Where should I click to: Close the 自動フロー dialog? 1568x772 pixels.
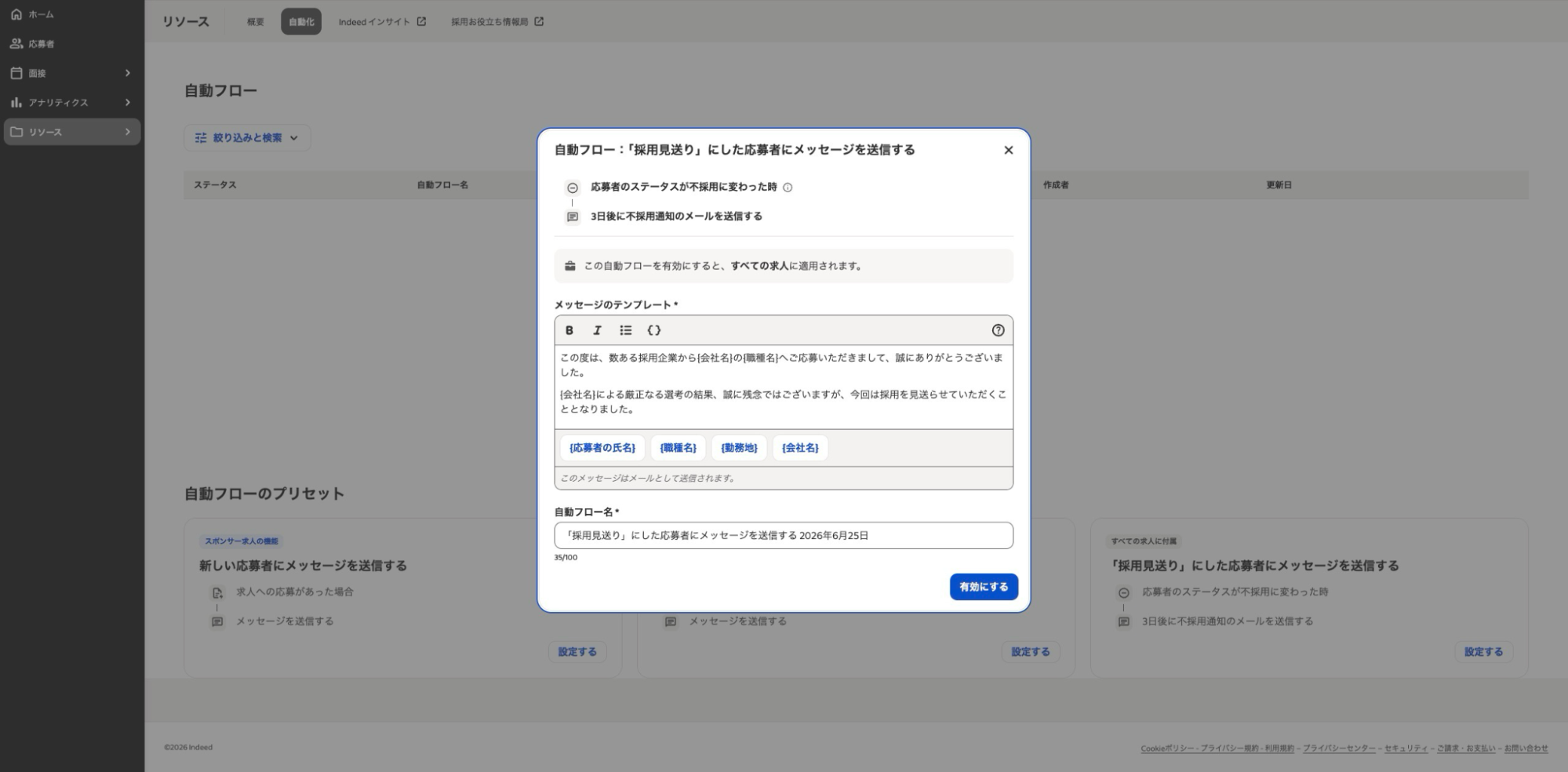point(1009,150)
